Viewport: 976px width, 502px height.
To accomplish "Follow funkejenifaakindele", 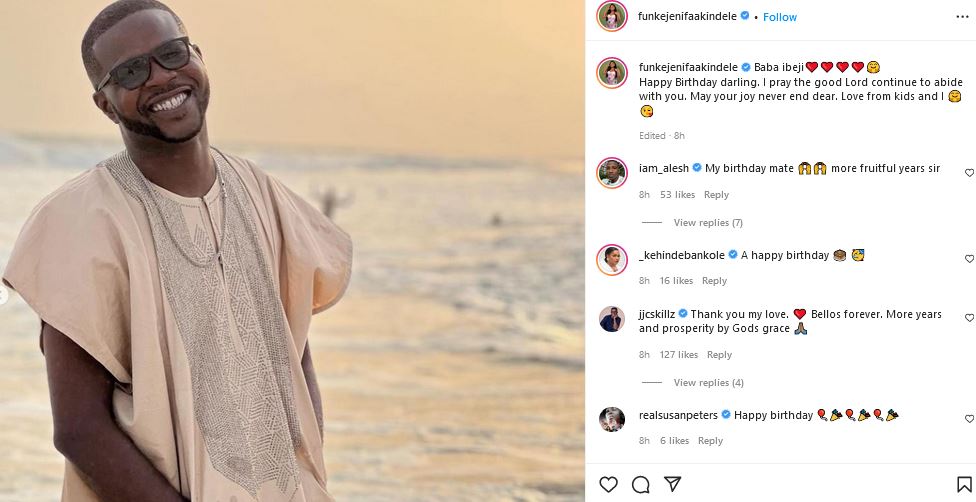I will pyautogui.click(x=780, y=17).
